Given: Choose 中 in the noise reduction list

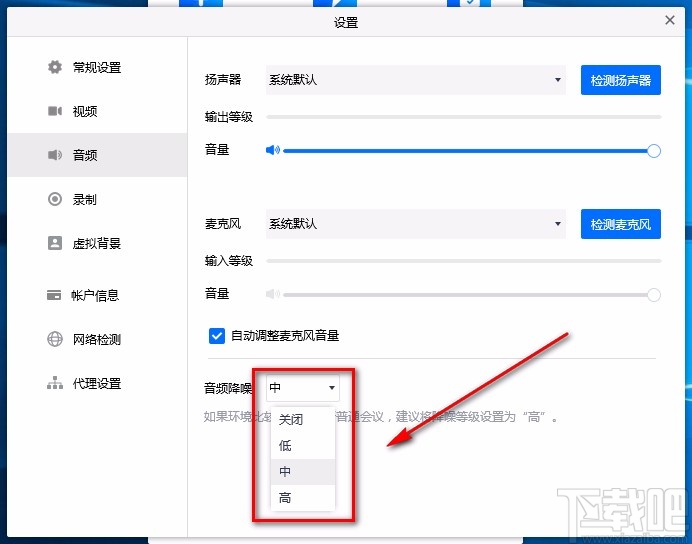Looking at the screenshot, I should [303, 472].
